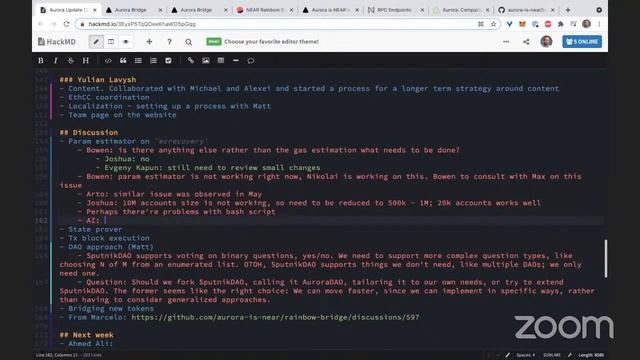Image resolution: width=640 pixels, height=360 pixels.
Task: Click the '- State prover' line
Action: click(91, 229)
